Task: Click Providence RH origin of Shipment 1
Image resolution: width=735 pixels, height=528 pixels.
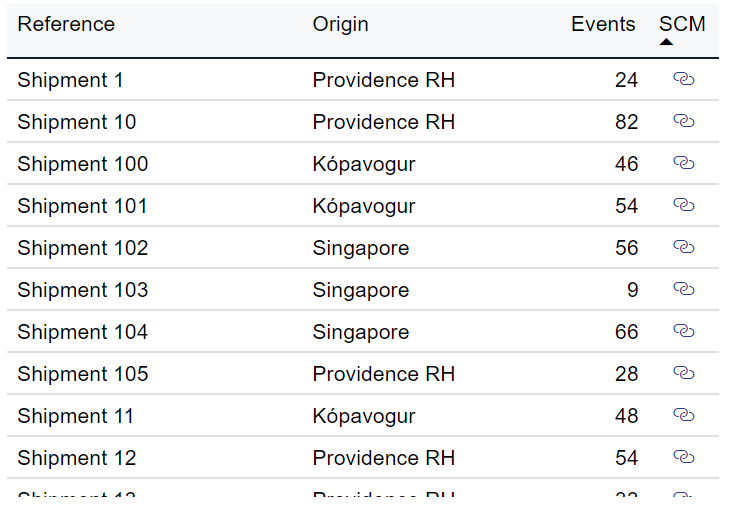Action: pyautogui.click(x=384, y=80)
